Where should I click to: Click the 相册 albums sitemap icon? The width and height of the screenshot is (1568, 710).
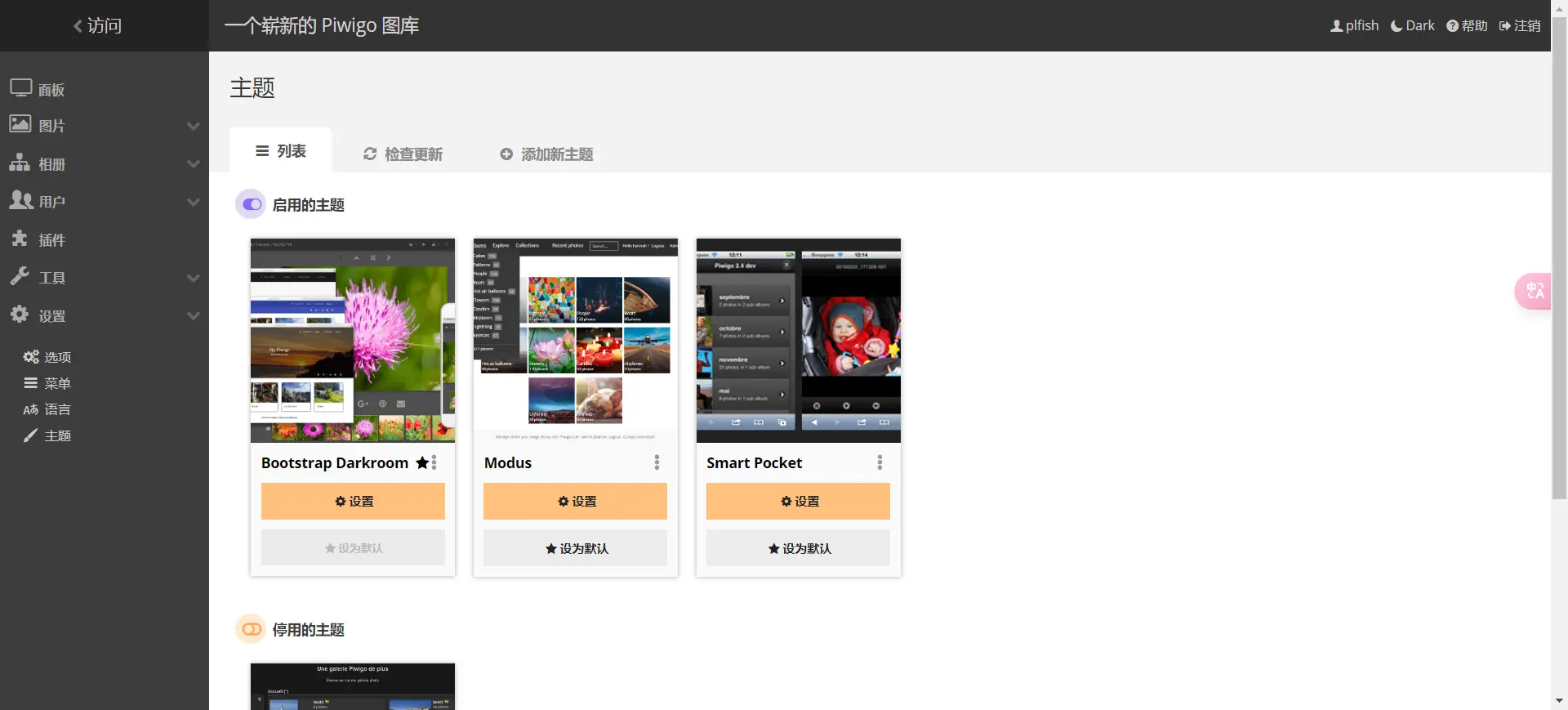(20, 163)
